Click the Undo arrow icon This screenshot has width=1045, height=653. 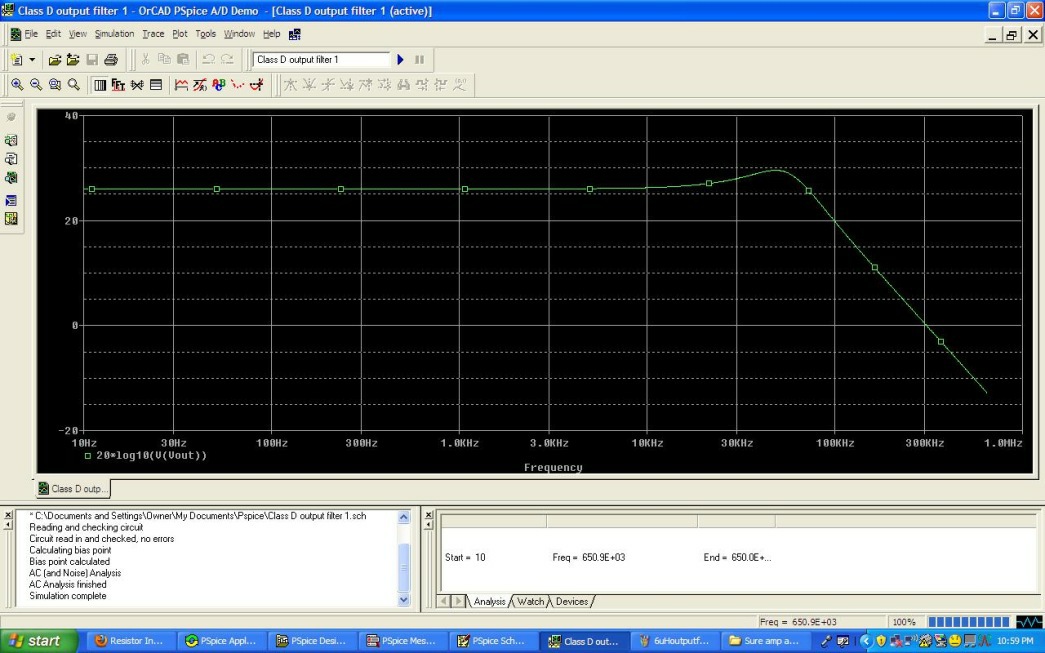point(209,59)
